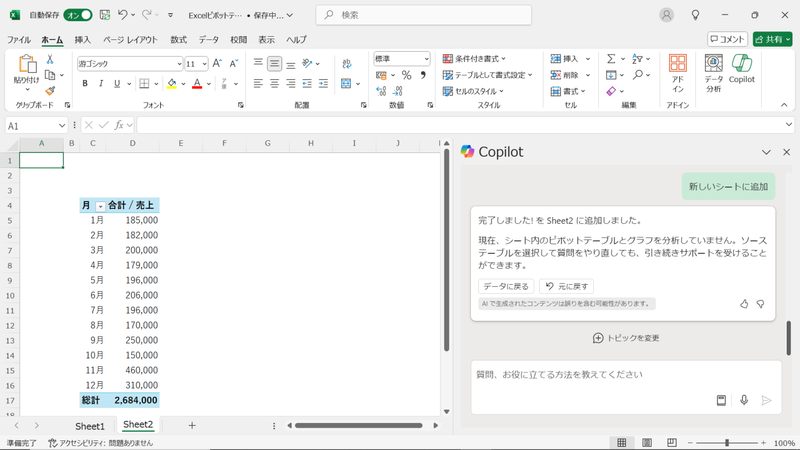Click in the 検索 search box
Image resolution: width=800 pixels, height=450 pixels.
tap(423, 15)
